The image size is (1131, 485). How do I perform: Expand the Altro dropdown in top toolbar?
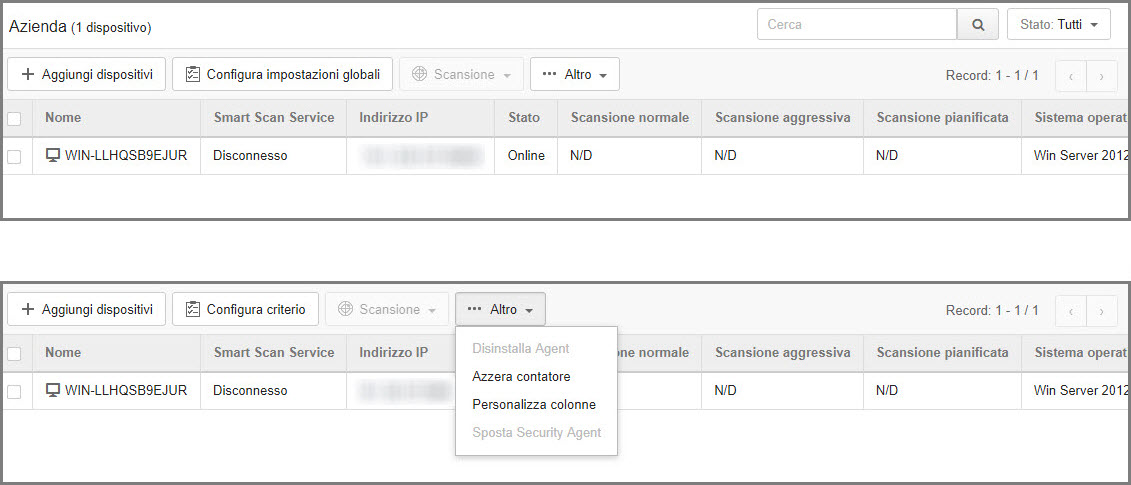[x=574, y=74]
